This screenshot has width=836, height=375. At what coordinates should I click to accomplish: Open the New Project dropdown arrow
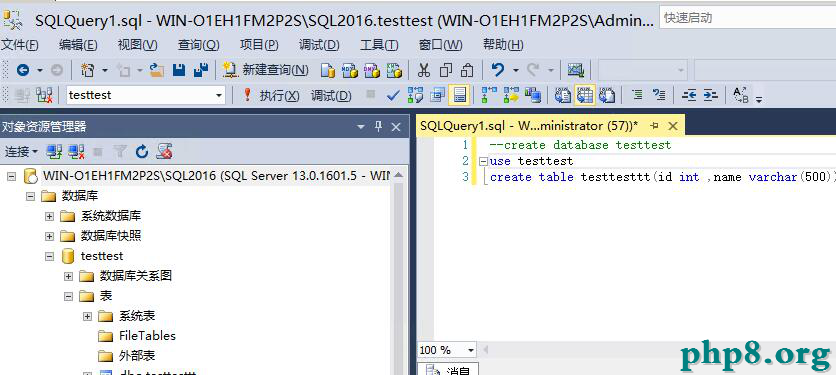point(104,70)
